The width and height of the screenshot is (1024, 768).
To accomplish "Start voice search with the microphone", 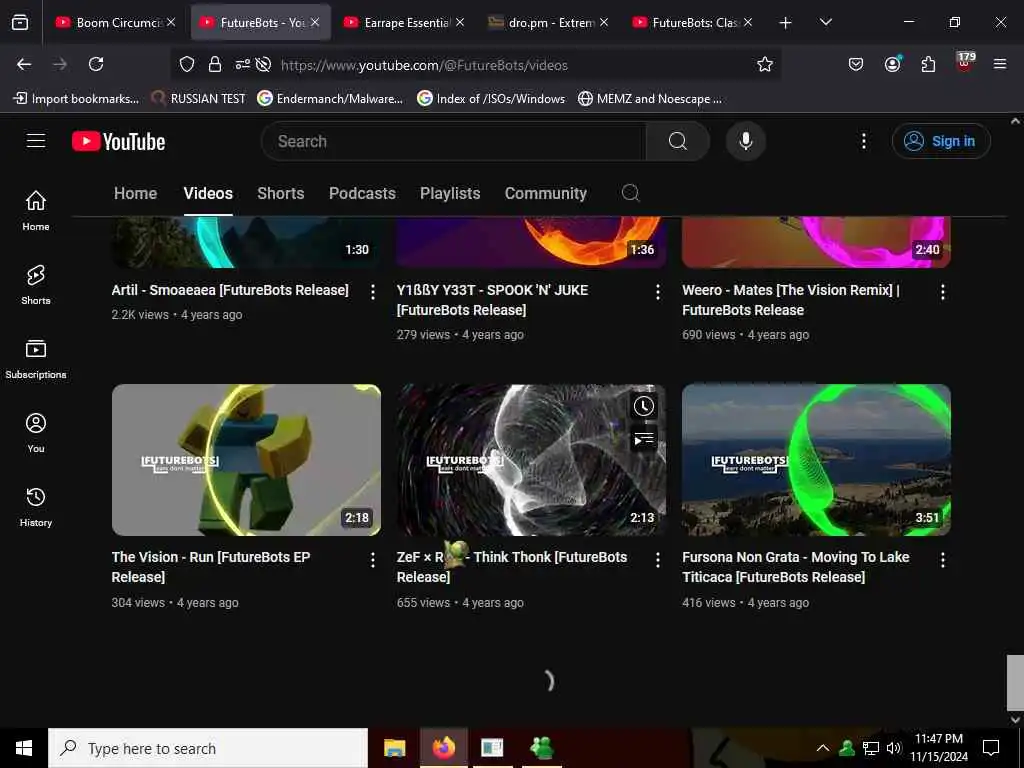I will point(745,141).
